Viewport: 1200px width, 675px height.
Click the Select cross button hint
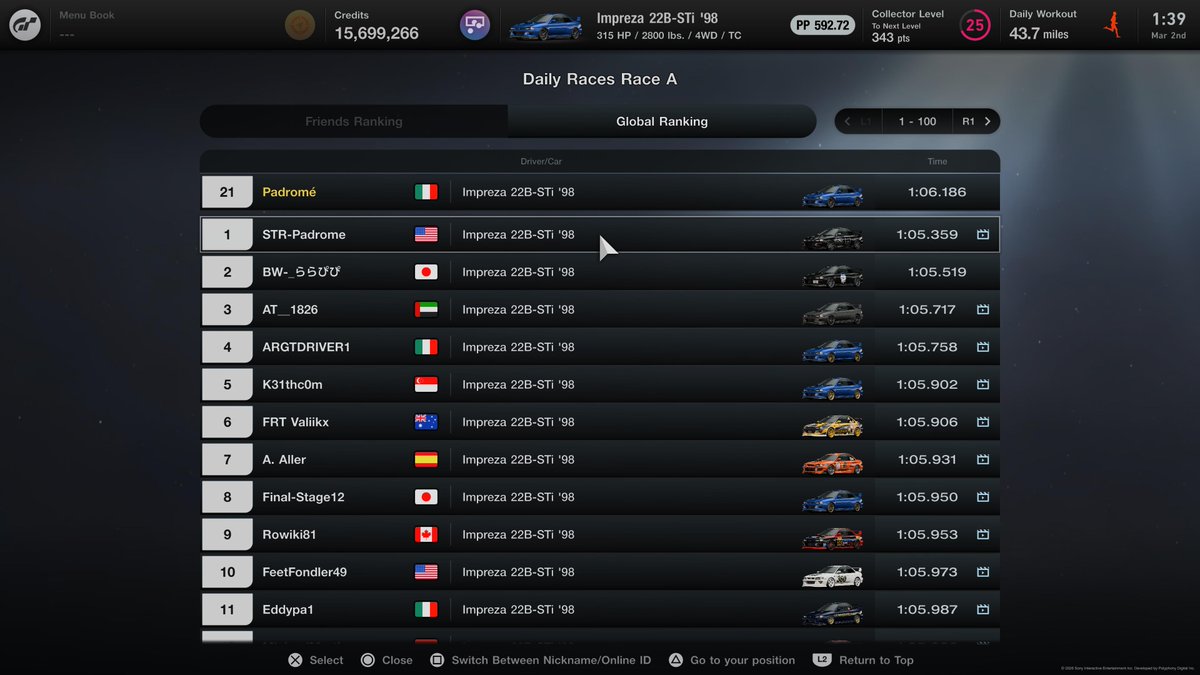point(316,660)
